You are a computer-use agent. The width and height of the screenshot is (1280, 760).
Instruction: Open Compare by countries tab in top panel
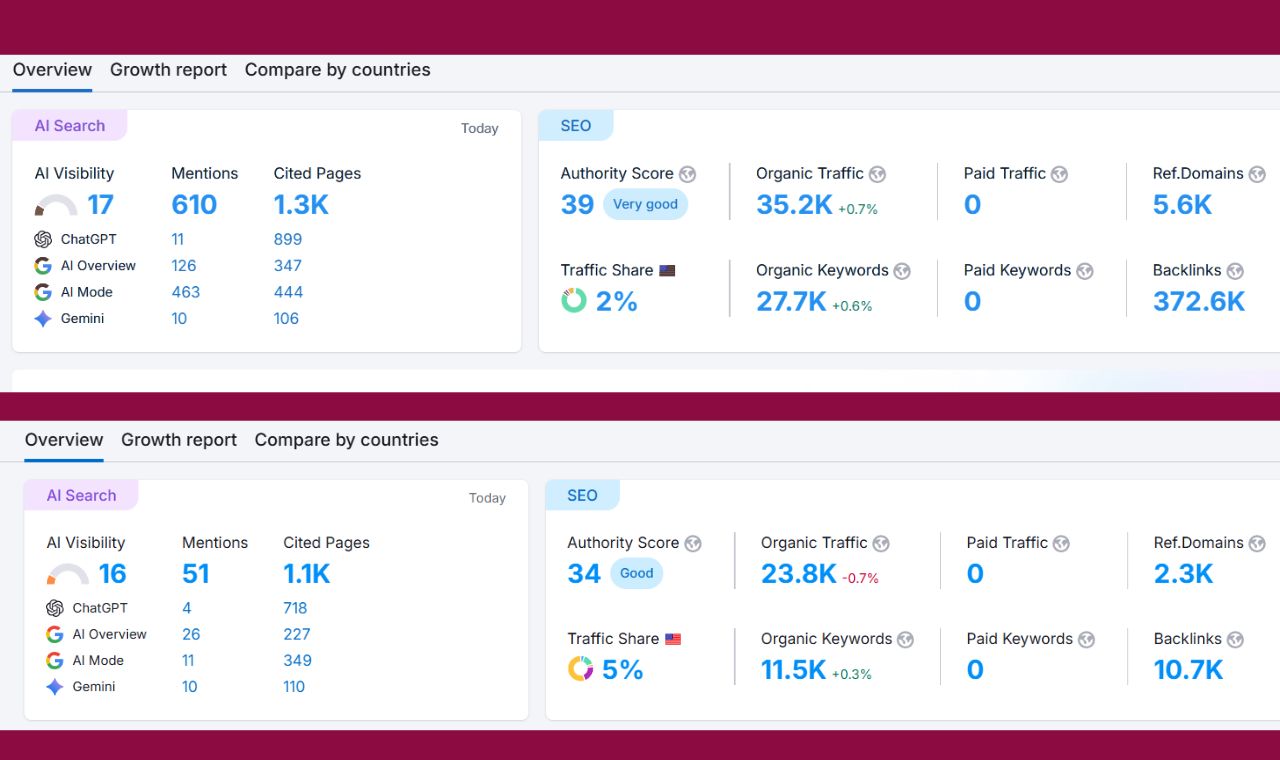tap(337, 70)
